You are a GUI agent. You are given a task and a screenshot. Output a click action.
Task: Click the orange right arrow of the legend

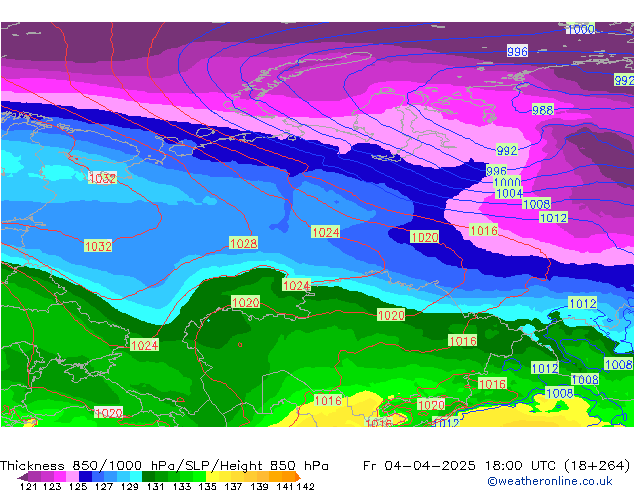coord(298,477)
